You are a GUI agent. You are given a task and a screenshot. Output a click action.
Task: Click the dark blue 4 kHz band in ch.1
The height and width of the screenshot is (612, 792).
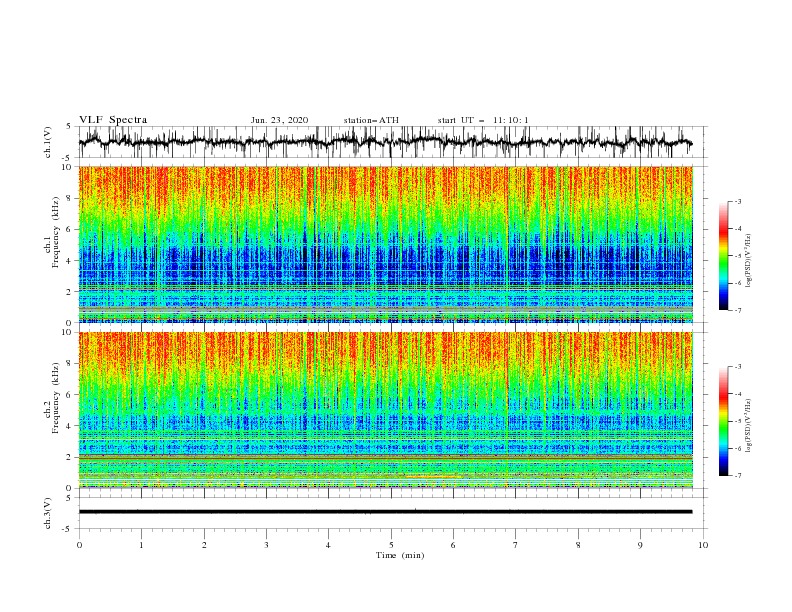pyautogui.click(x=386, y=263)
